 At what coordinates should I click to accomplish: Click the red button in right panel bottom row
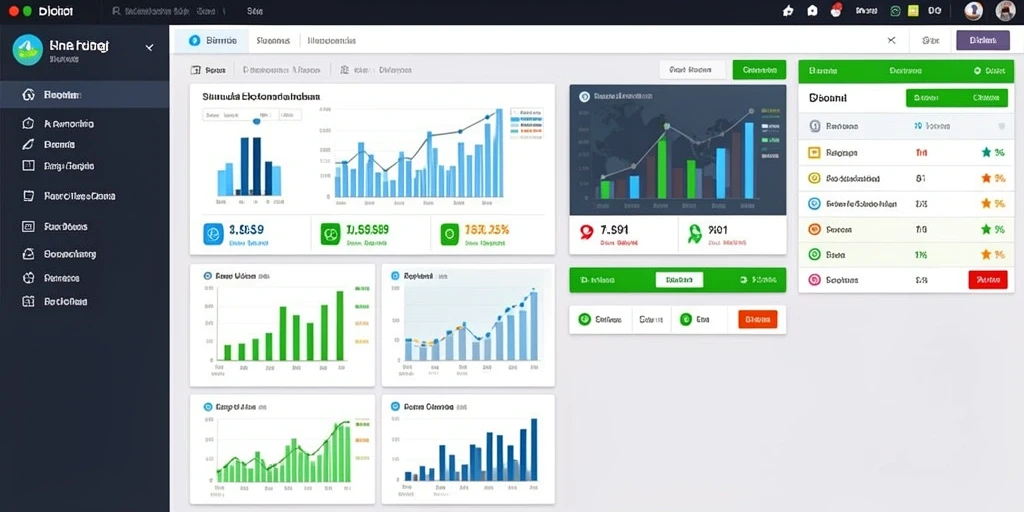click(x=987, y=280)
